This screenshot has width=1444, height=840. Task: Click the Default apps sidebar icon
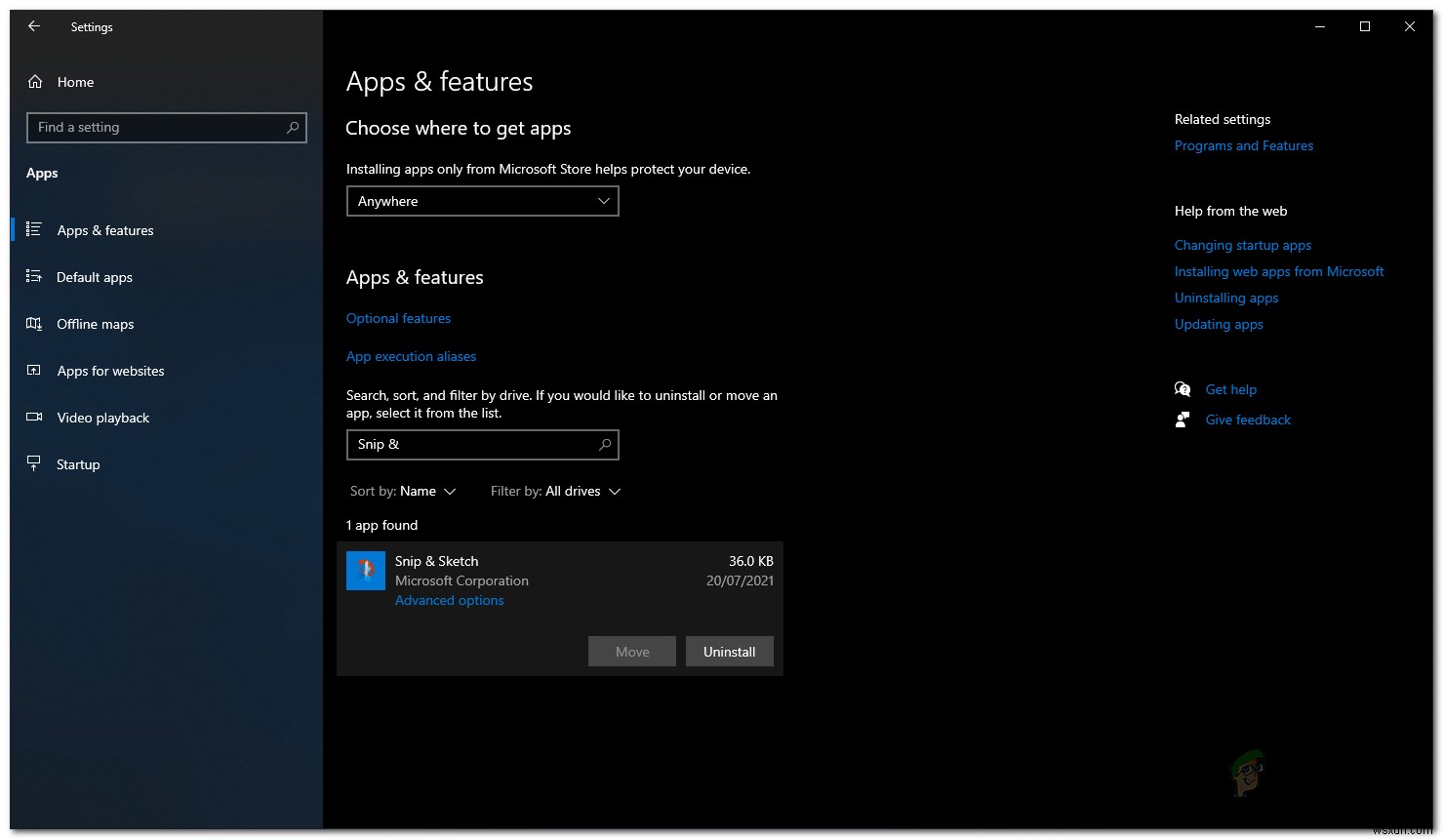[33, 276]
